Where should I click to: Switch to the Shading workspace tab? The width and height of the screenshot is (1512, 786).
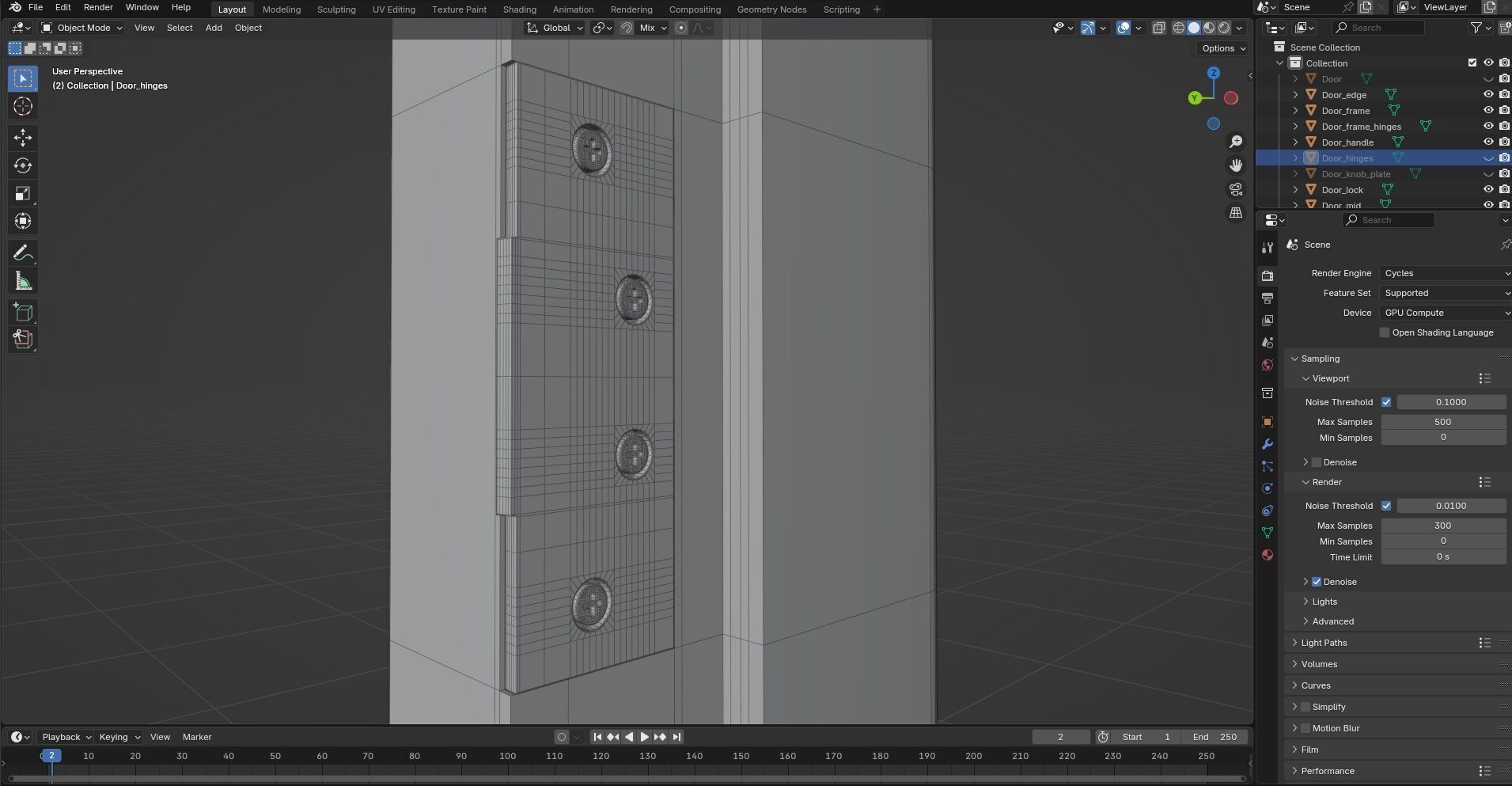[x=519, y=9]
